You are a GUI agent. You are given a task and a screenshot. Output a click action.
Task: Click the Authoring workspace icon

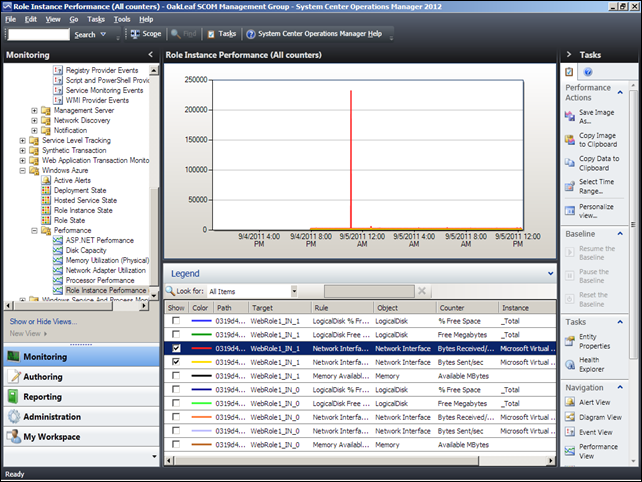[x=14, y=376]
